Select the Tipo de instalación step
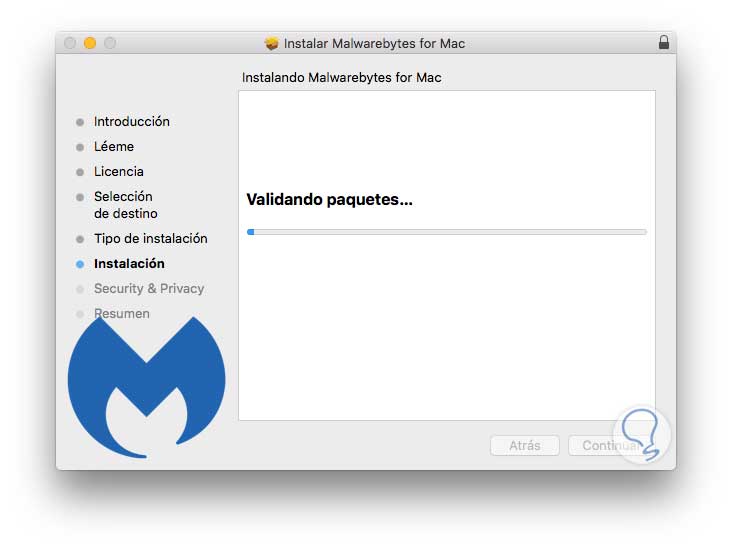732x550 pixels. click(151, 239)
